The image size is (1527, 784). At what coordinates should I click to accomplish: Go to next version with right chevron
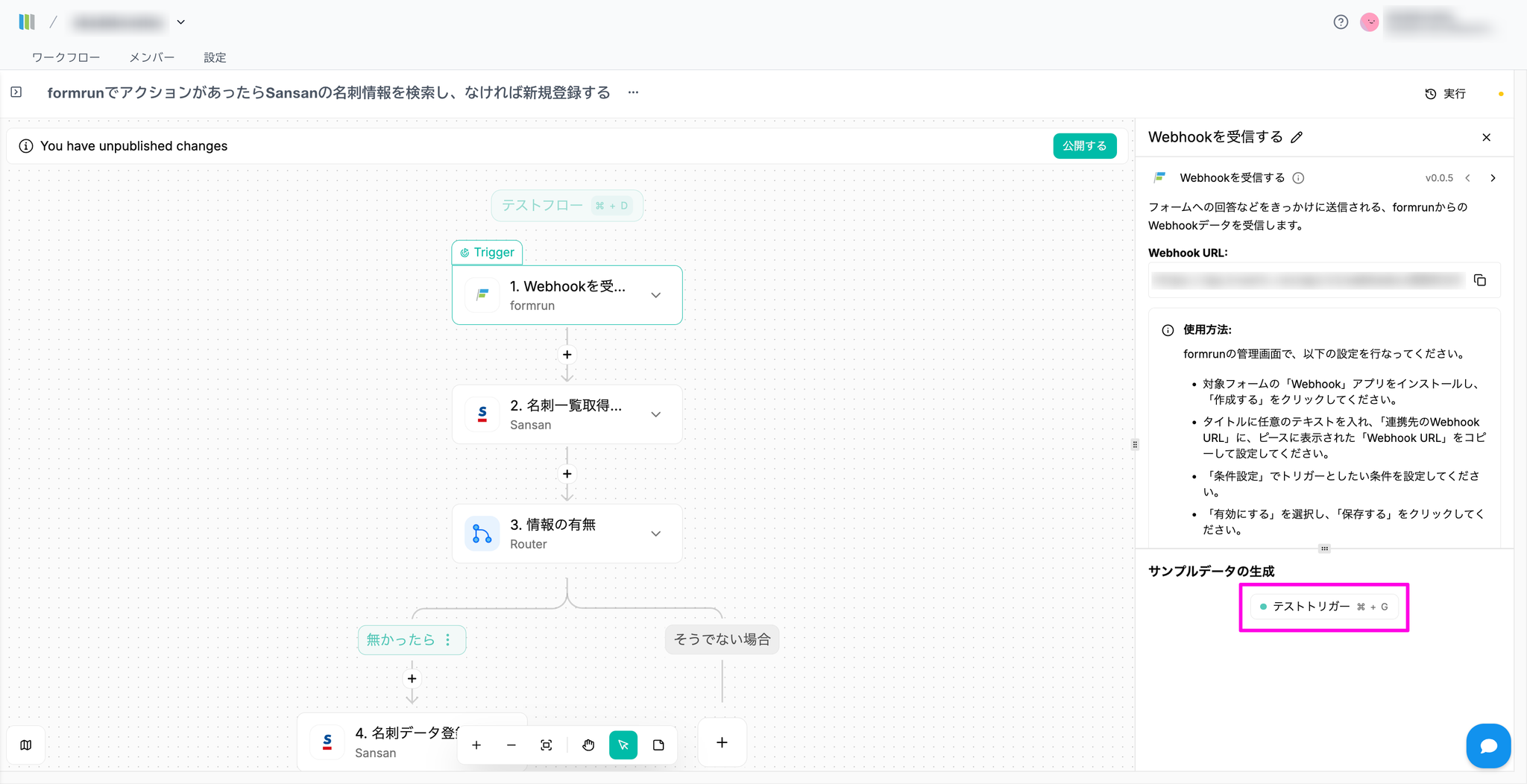click(x=1493, y=178)
